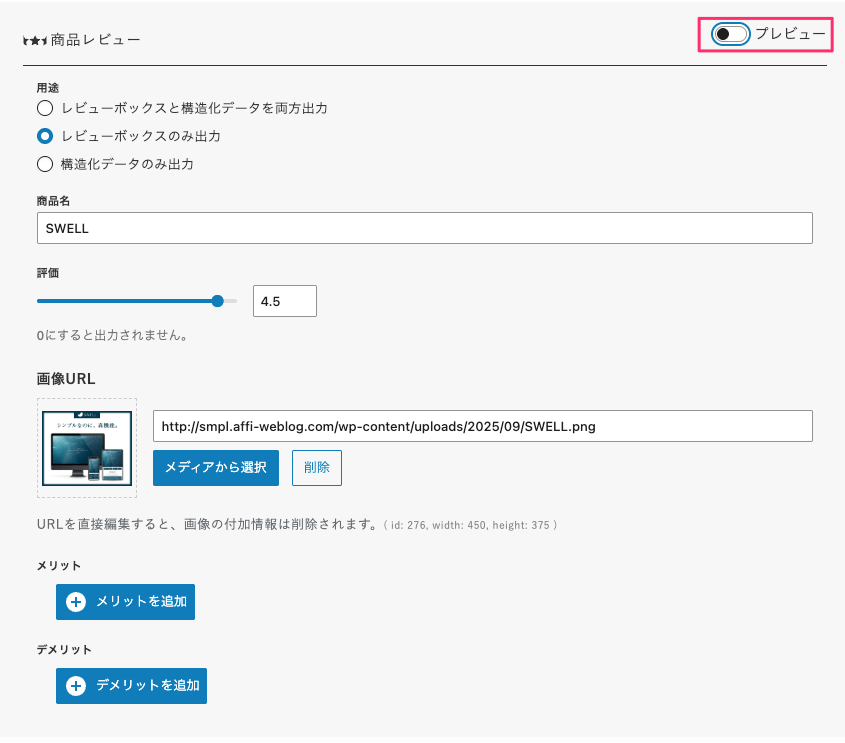Click inside the rating value box showing 4.5

click(x=284, y=300)
